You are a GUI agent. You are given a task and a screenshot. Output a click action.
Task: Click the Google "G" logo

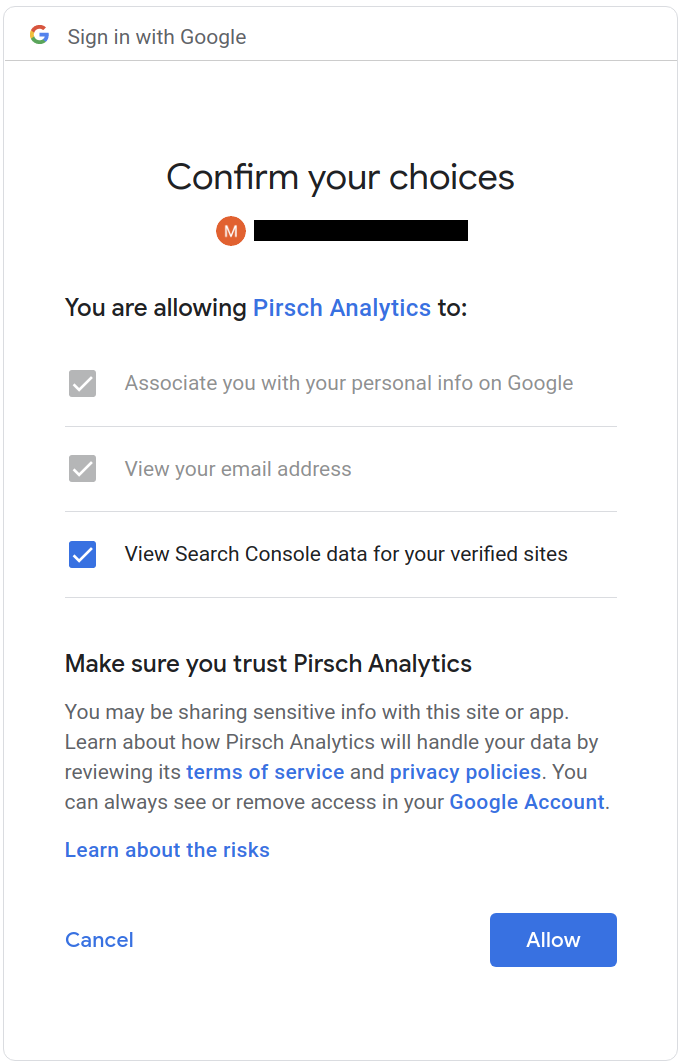click(x=39, y=36)
